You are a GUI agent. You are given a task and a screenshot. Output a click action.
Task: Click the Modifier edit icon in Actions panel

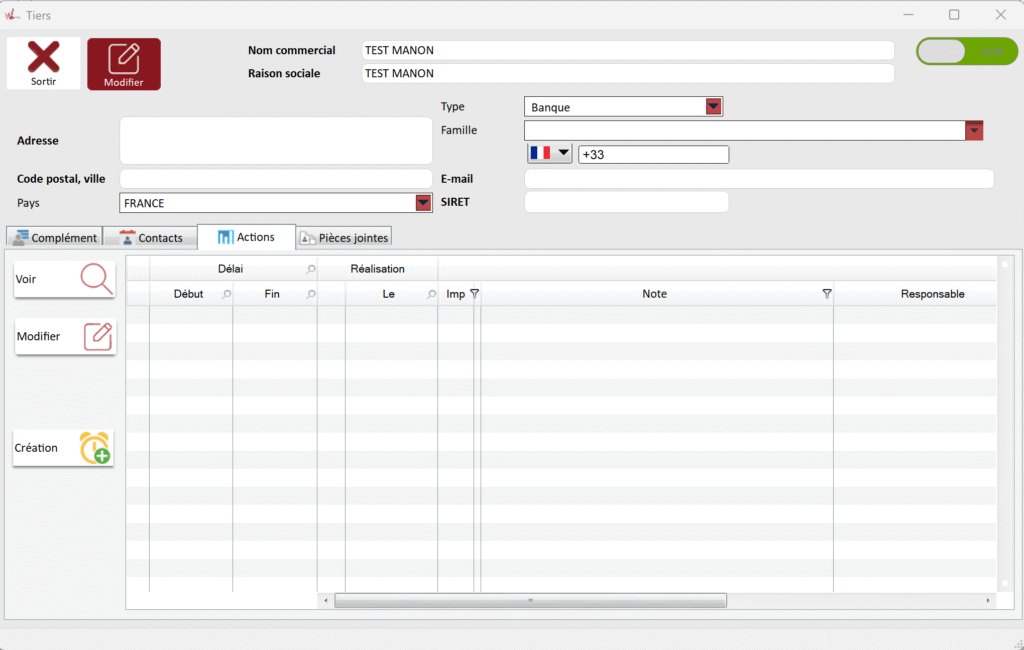pos(97,336)
